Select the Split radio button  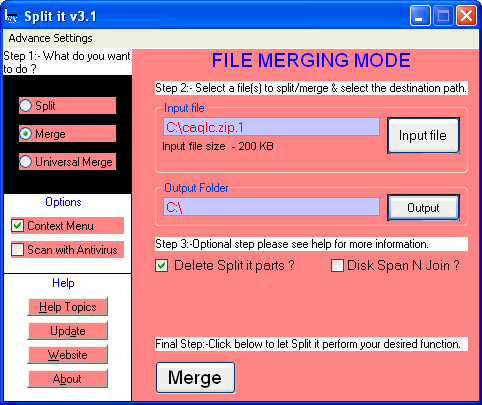tap(26, 106)
